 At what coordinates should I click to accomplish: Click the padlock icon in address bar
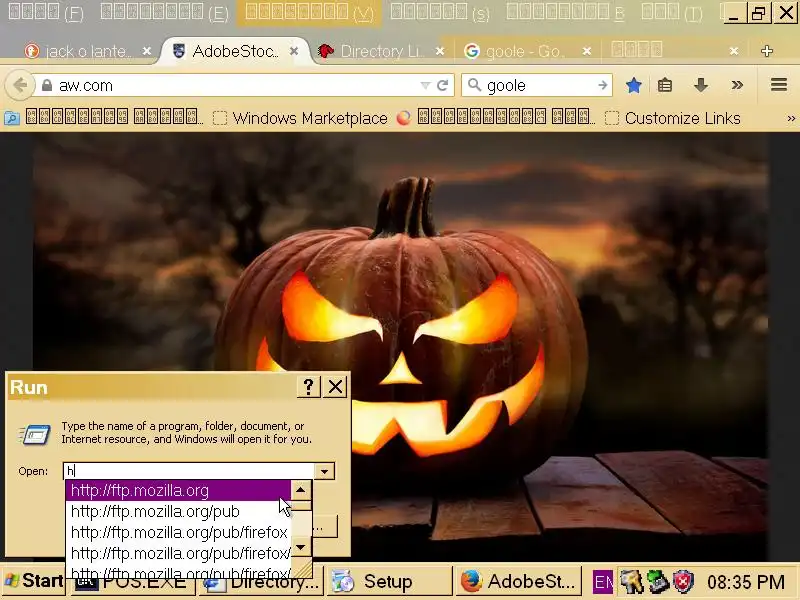pos(47,85)
